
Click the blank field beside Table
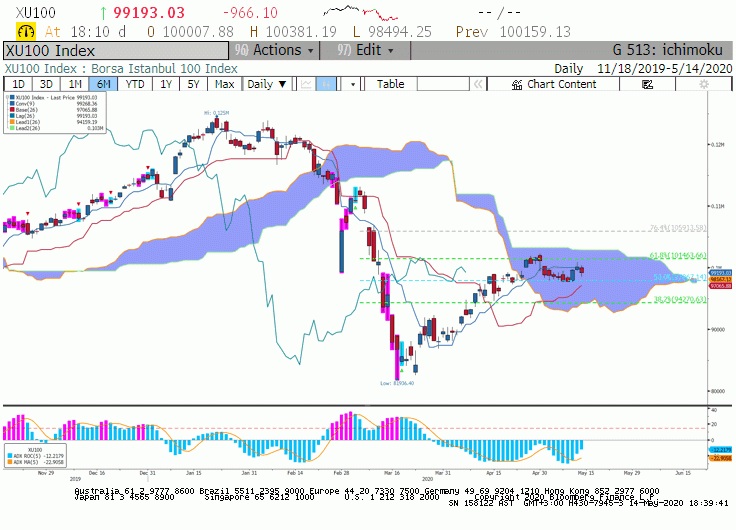pos(443,84)
